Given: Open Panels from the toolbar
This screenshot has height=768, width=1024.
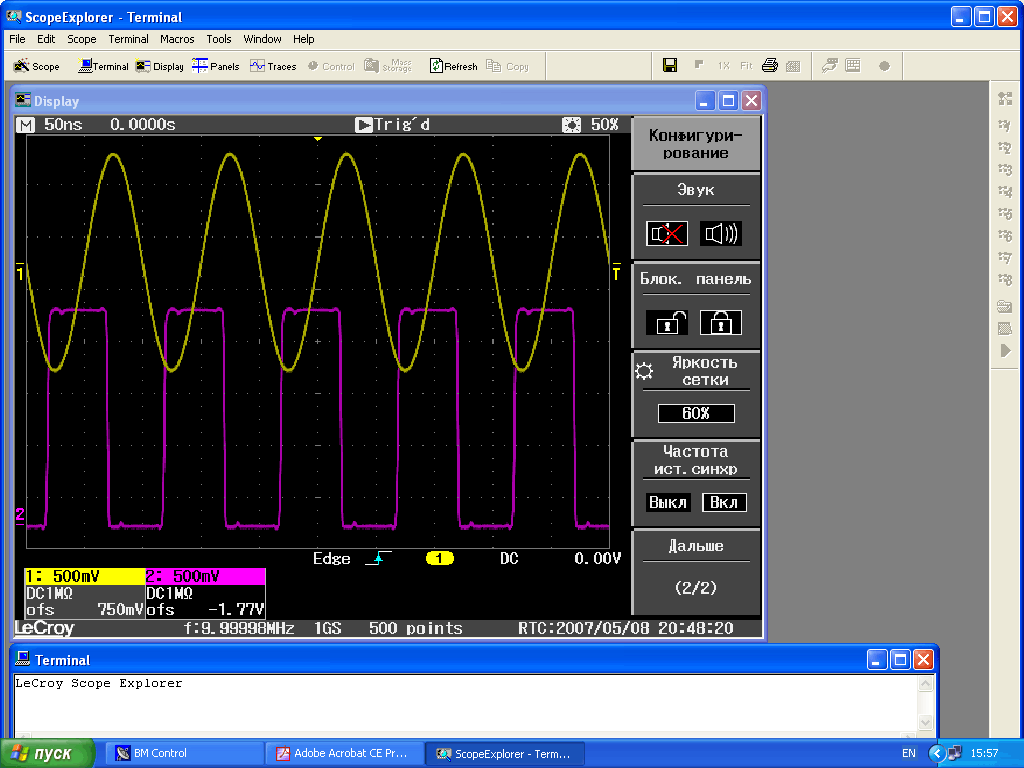Looking at the screenshot, I should (x=216, y=66).
